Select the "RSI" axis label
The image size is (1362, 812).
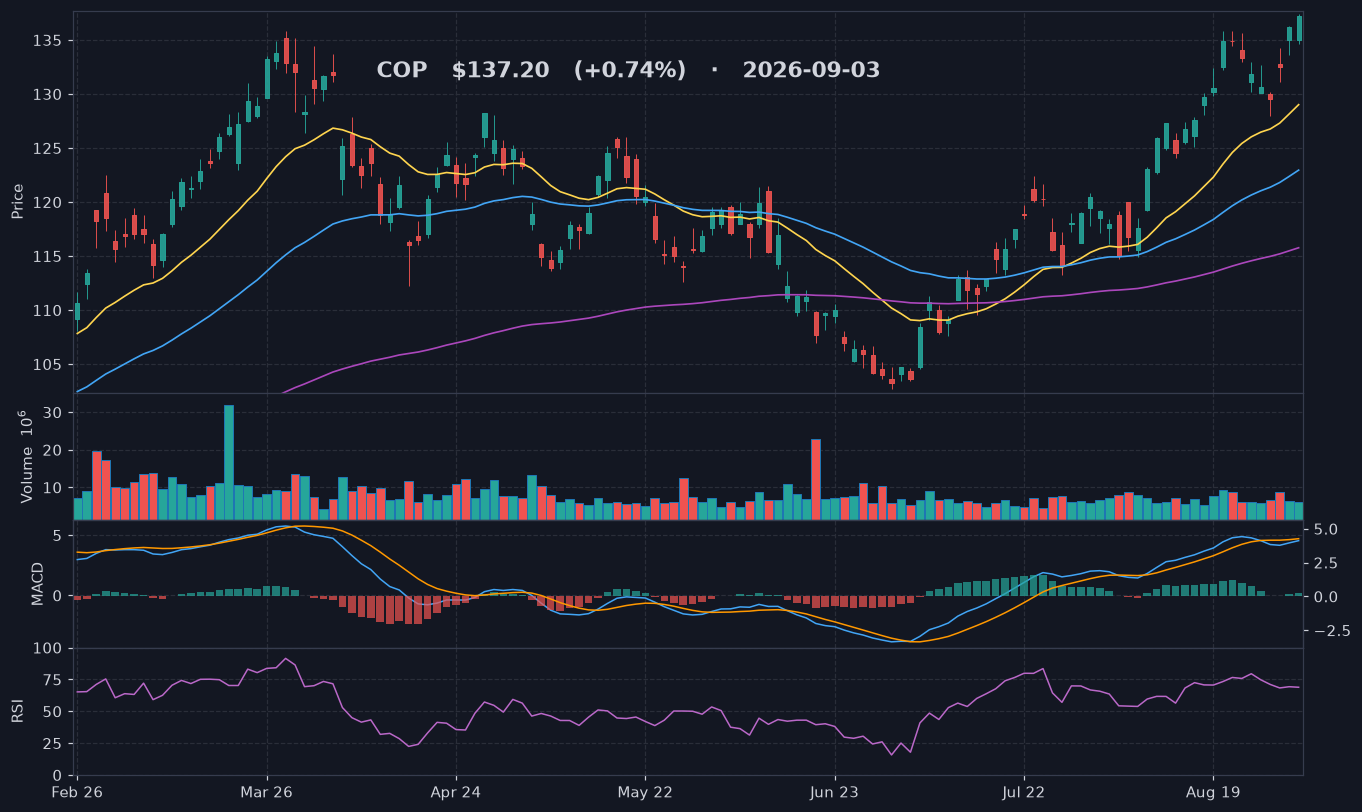point(17,711)
